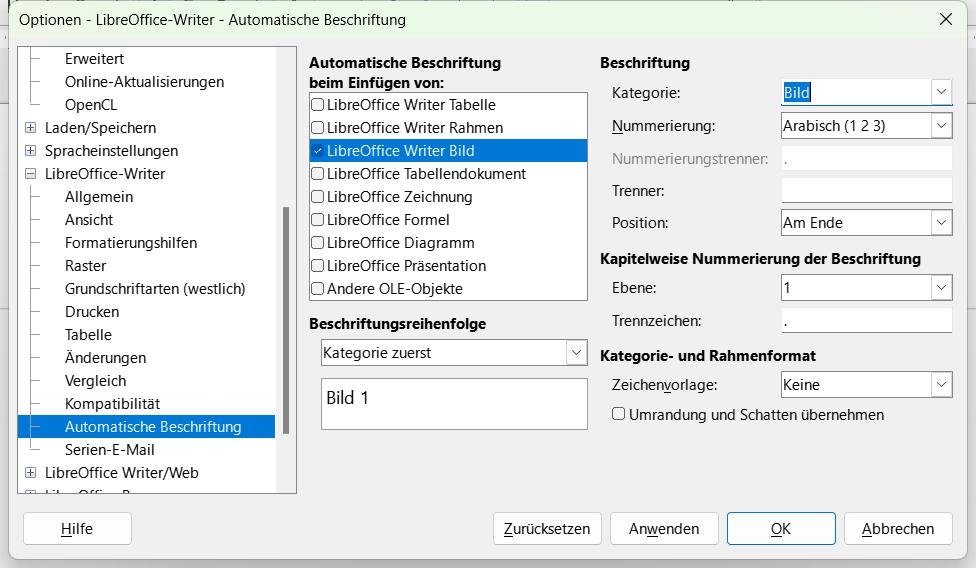The width and height of the screenshot is (976, 568).
Task: Uncheck the LibreOffice Writer Bild checkbox
Action: click(317, 151)
